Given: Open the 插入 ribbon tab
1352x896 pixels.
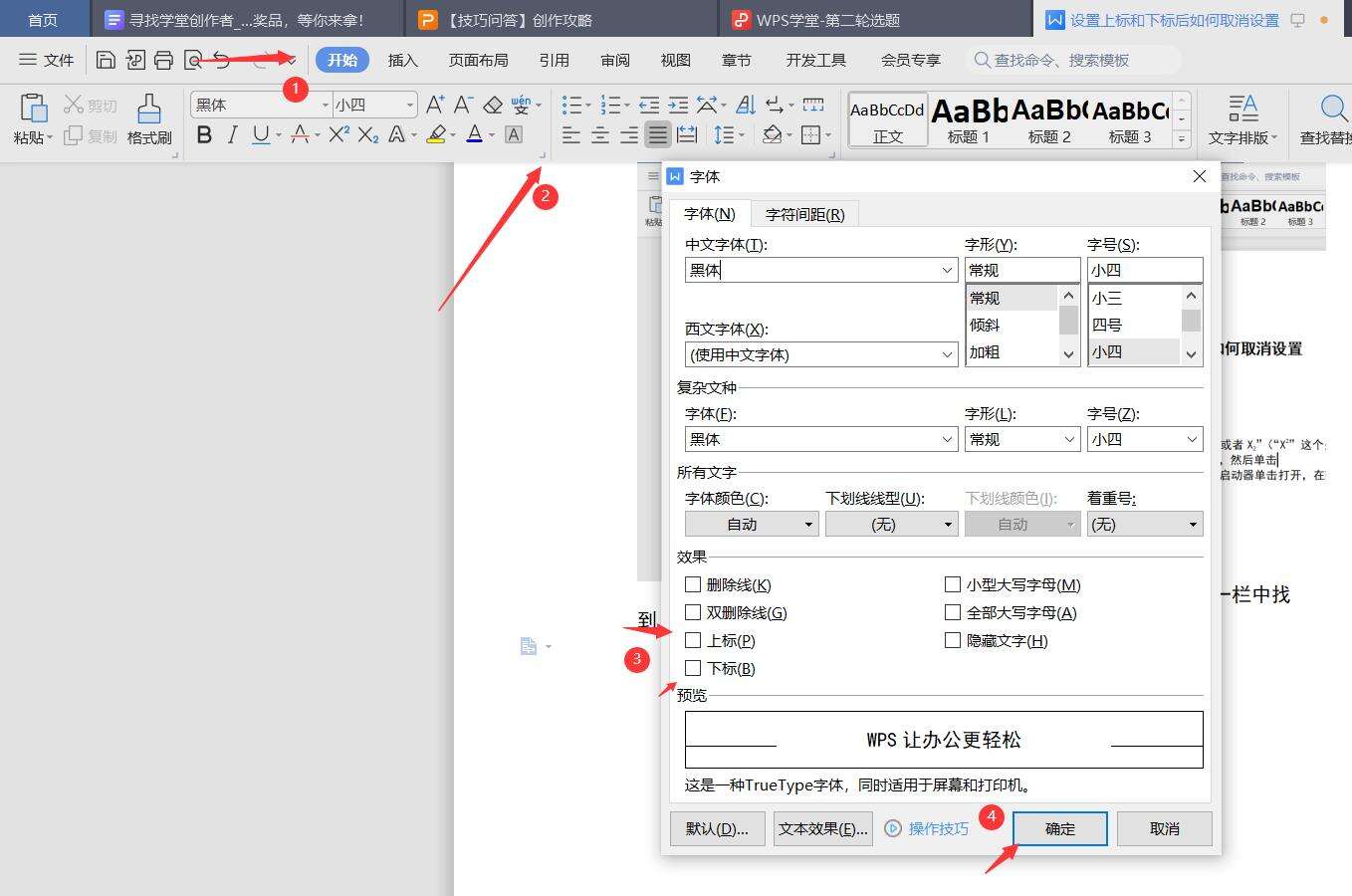Looking at the screenshot, I should [402, 60].
